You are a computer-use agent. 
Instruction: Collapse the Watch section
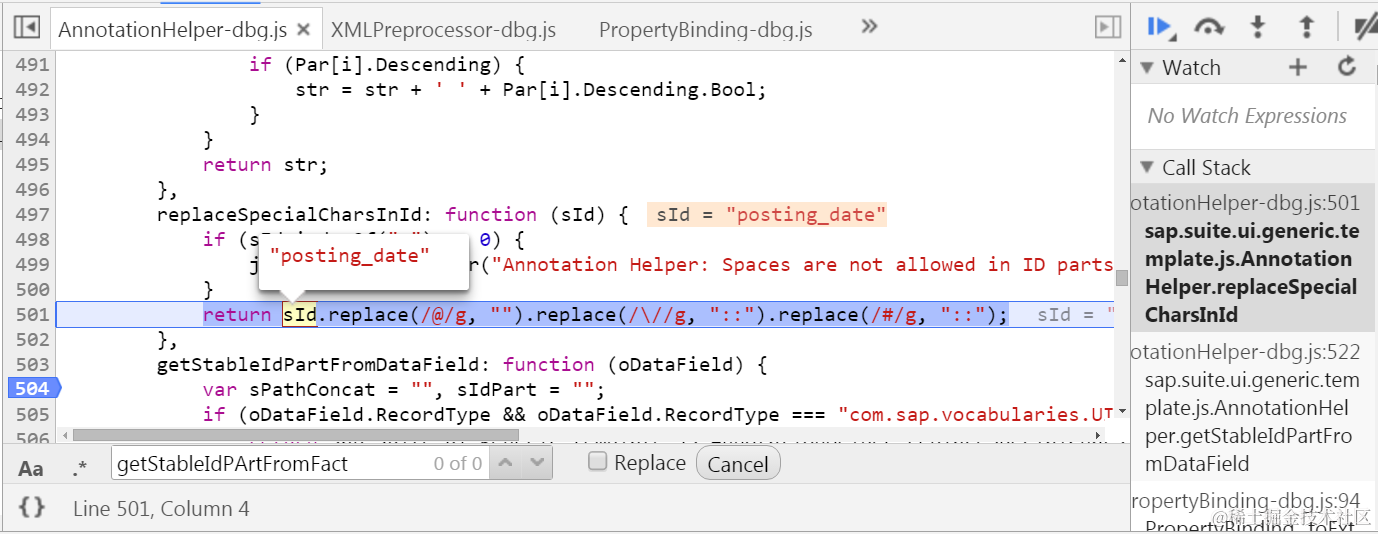tap(1149, 68)
